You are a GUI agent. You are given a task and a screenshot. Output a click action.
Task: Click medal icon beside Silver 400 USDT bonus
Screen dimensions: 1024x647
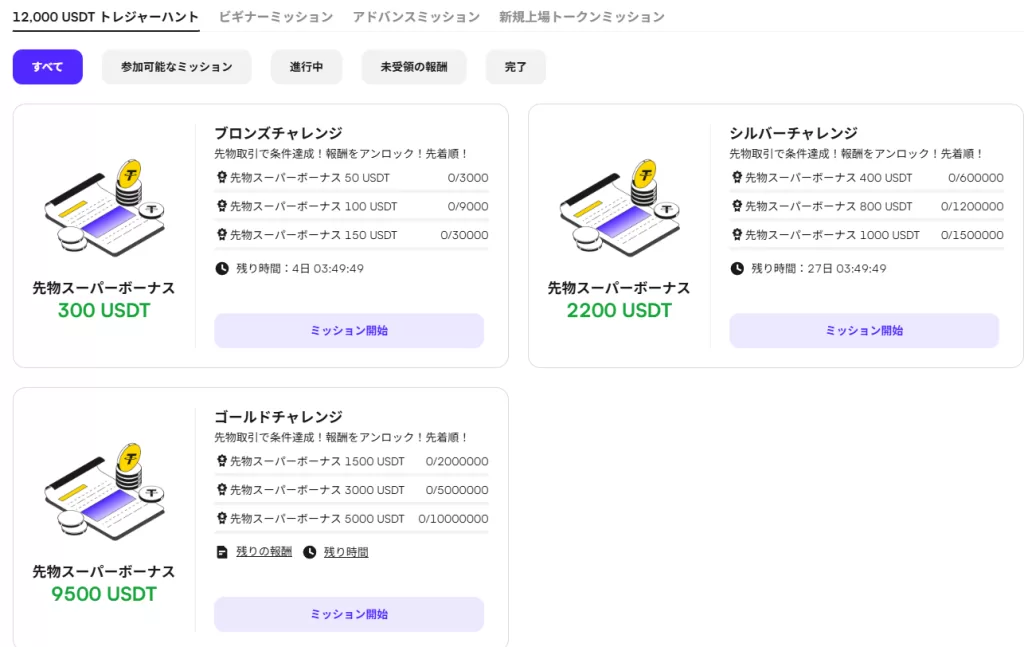tap(737, 178)
